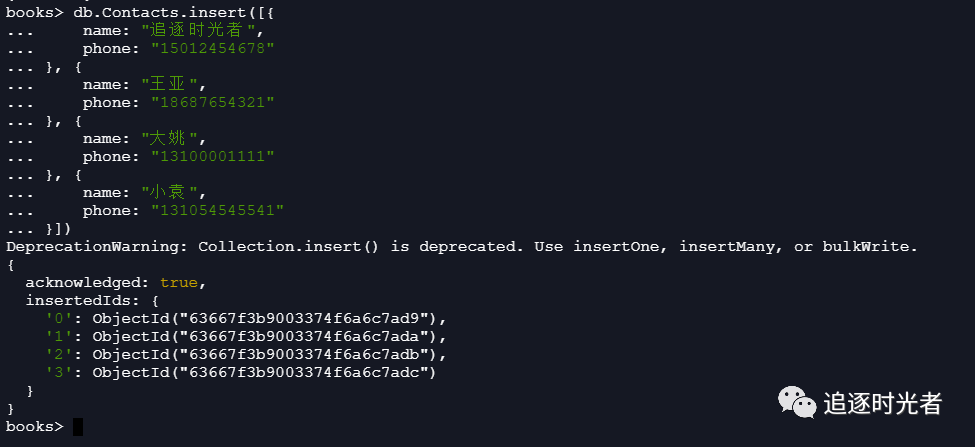975x447 pixels.
Task: Click the phone number "15012454678"
Action: coord(212,48)
